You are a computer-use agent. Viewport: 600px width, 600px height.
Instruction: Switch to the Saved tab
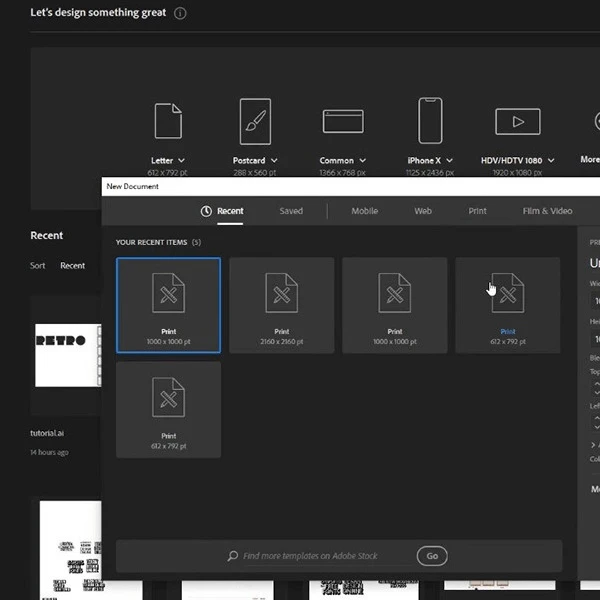coord(291,211)
